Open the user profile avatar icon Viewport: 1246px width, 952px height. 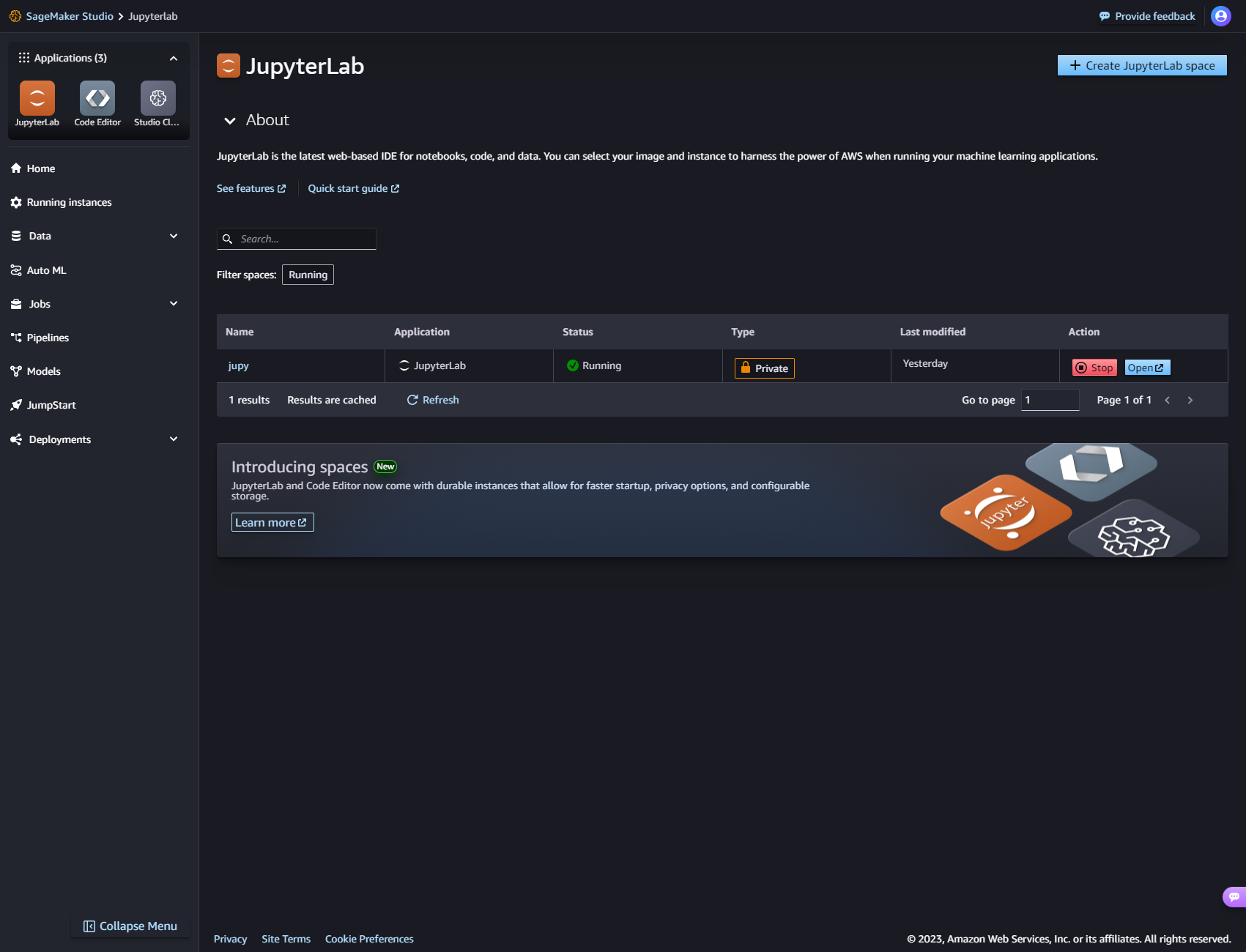click(x=1221, y=16)
